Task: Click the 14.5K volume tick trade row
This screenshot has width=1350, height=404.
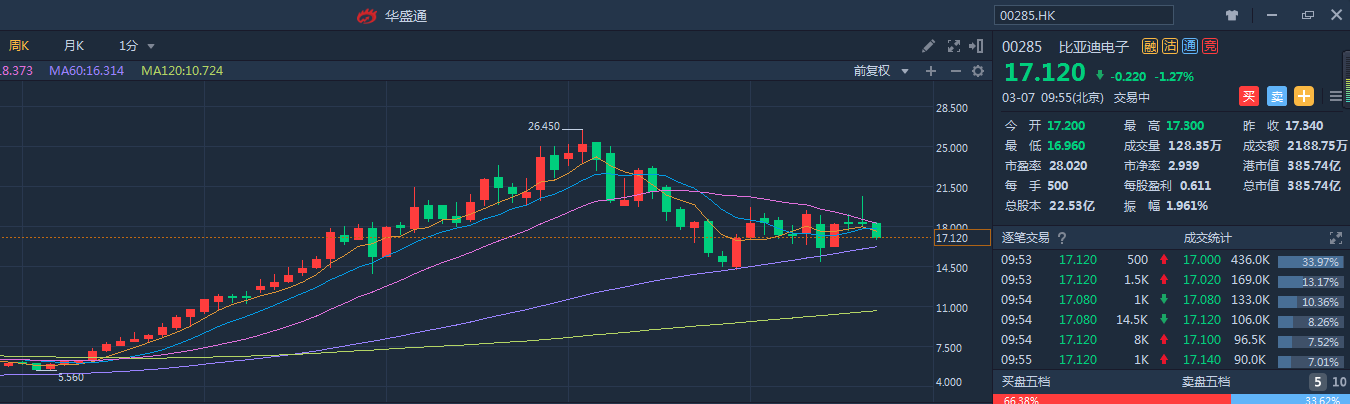Action: [1086, 320]
